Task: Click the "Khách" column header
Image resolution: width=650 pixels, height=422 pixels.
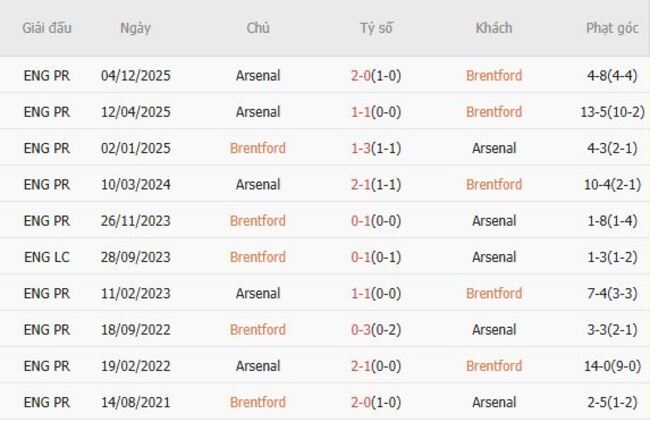Action: point(493,28)
